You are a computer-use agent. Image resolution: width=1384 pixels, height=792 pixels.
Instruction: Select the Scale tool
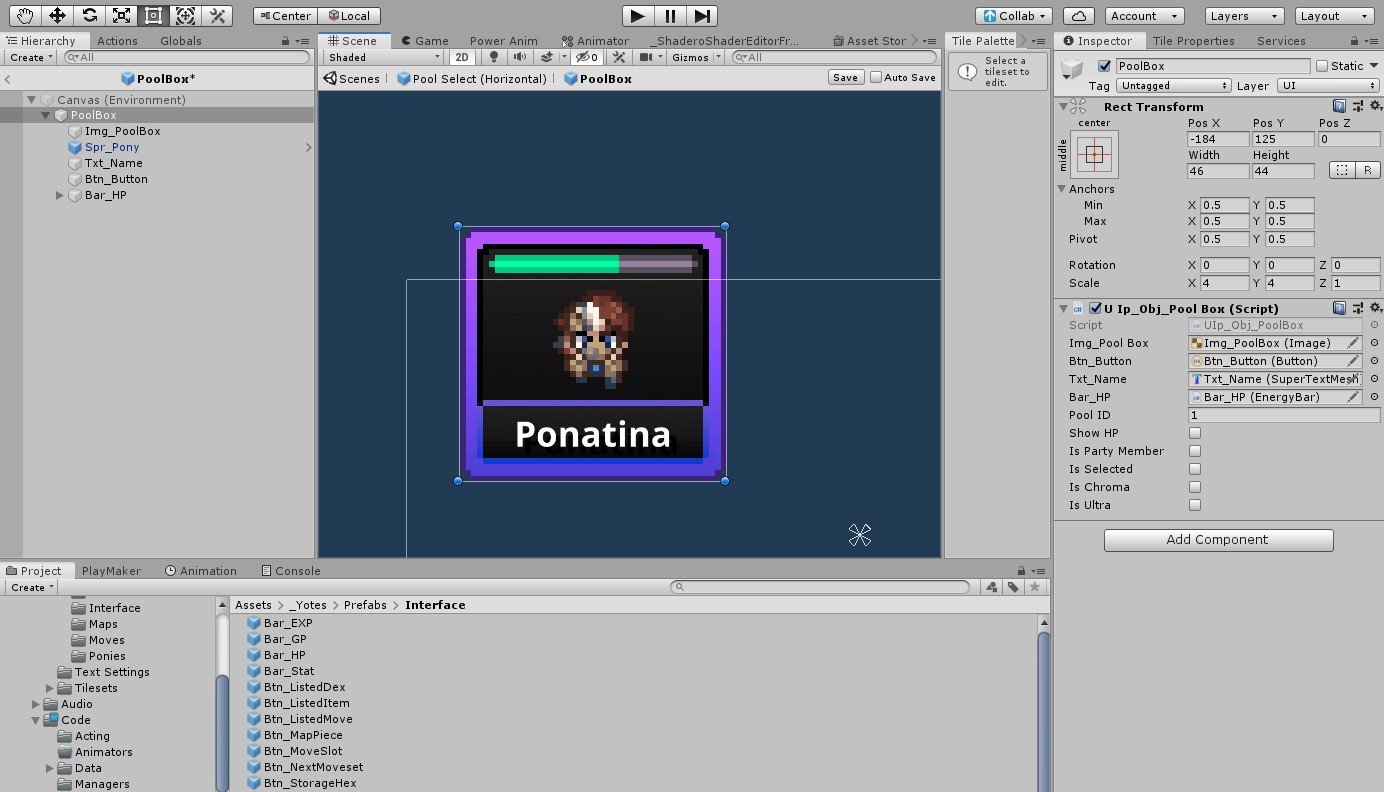click(x=121, y=15)
